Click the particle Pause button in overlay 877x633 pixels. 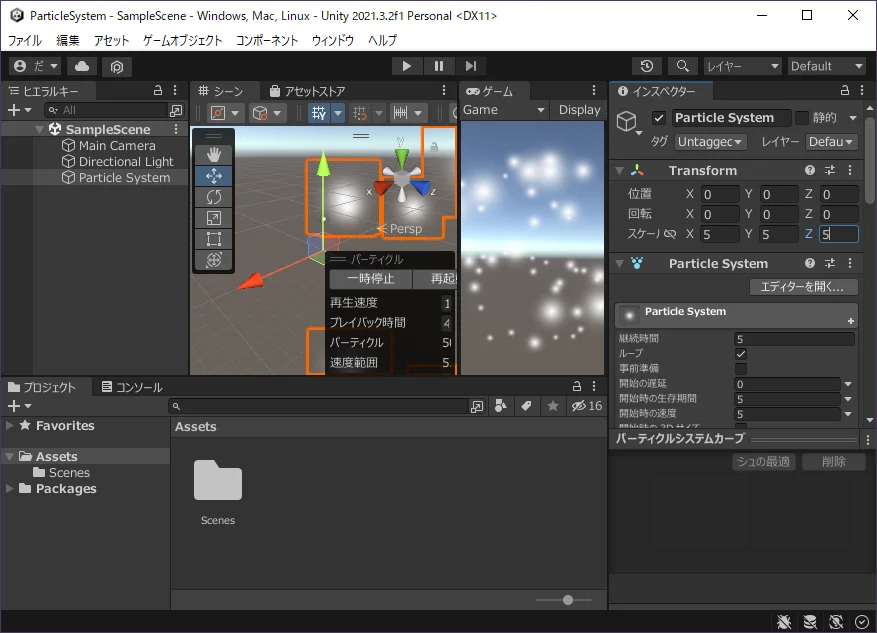click(x=370, y=278)
